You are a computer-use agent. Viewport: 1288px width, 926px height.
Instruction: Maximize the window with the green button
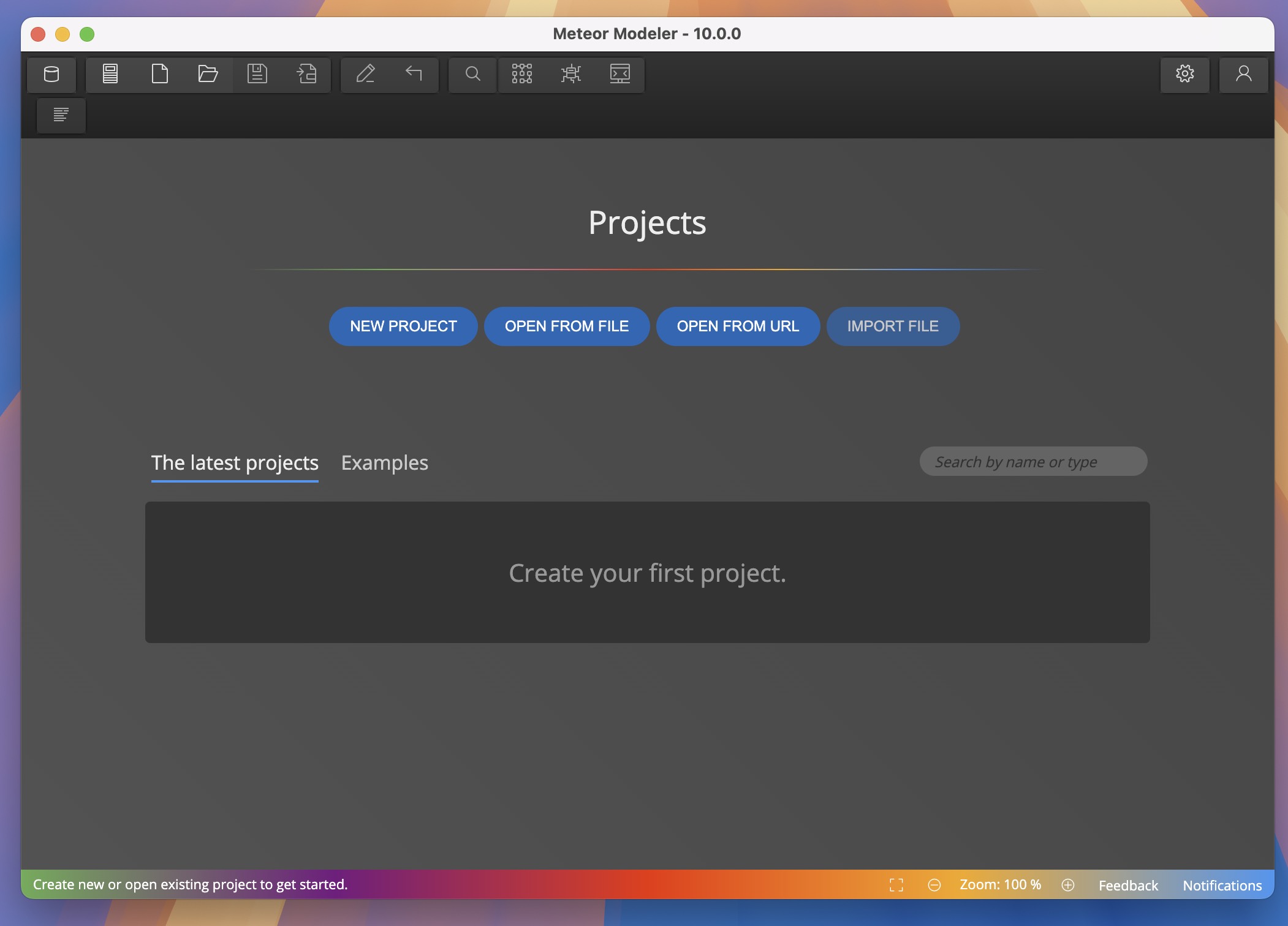coord(87,34)
